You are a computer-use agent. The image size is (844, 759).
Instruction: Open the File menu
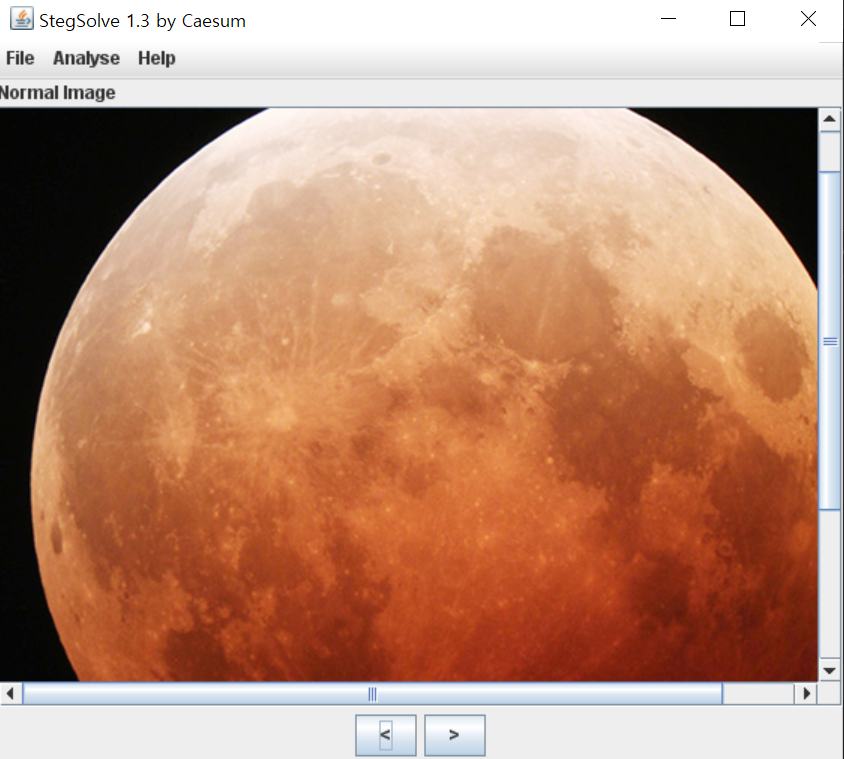click(x=20, y=58)
